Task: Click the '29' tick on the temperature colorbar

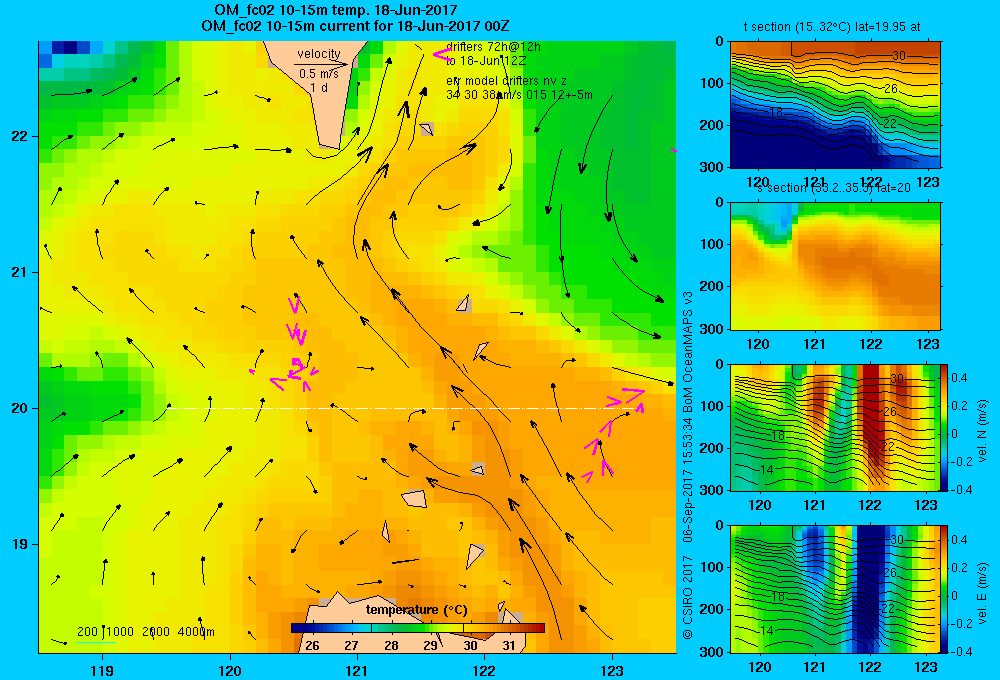Action: click(x=431, y=646)
